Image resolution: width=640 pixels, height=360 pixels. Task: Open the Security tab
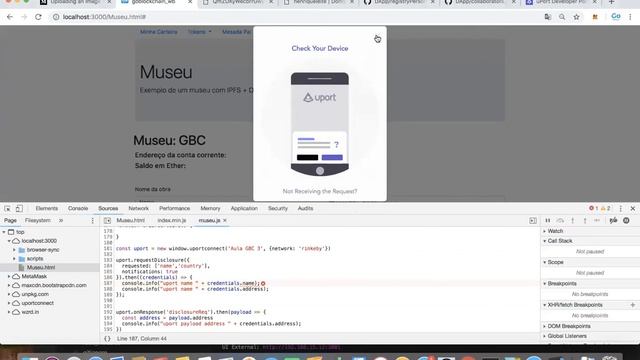(x=278, y=209)
